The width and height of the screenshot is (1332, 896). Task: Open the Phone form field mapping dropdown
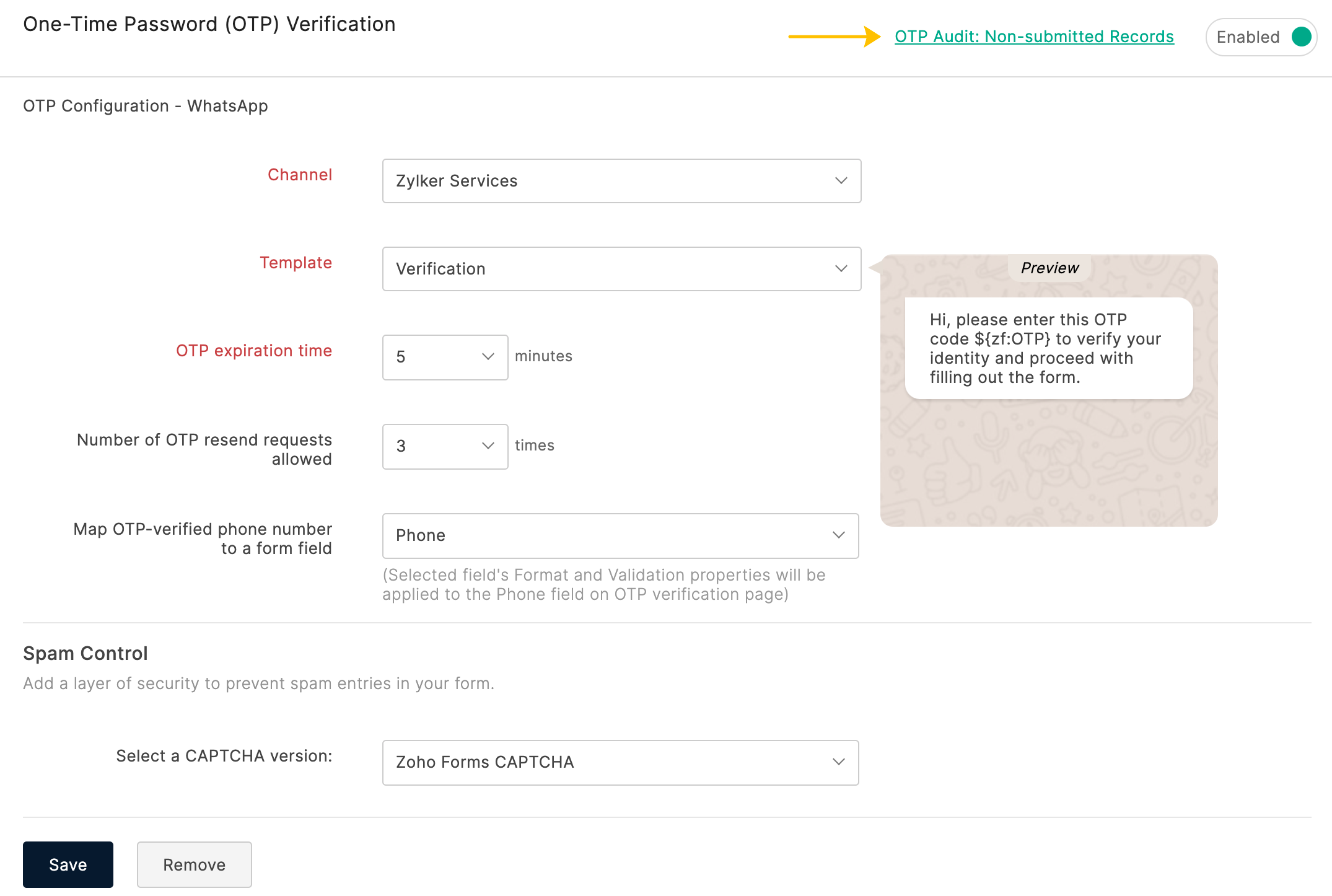pos(620,535)
